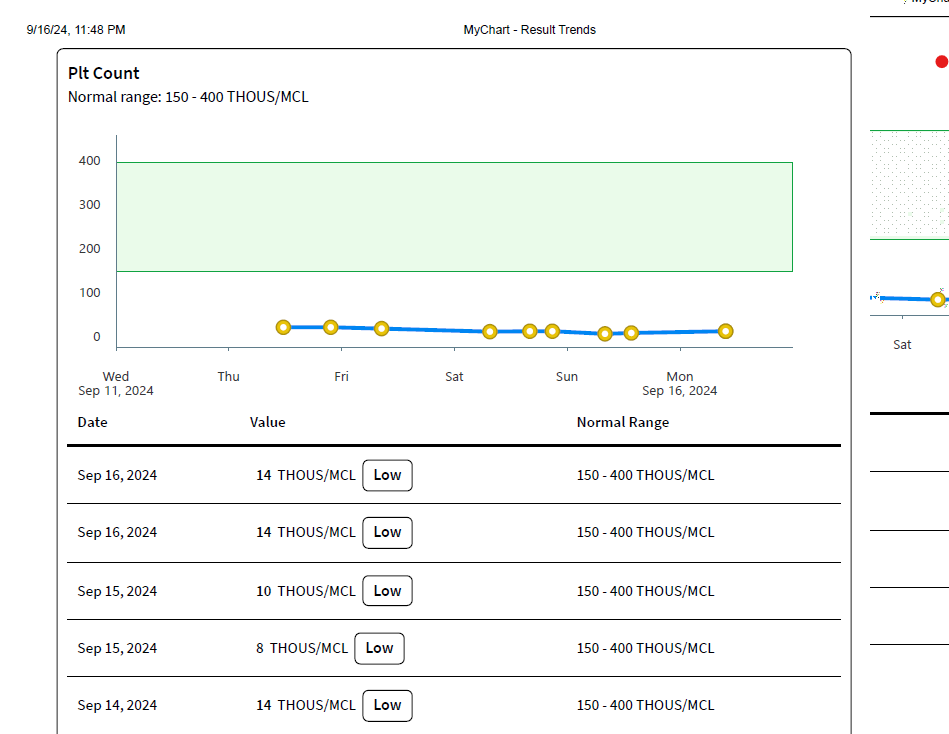Click the Low badge for the 10 THOUS/MCL result
Viewport: 949px width, 734px height.
(x=387, y=591)
